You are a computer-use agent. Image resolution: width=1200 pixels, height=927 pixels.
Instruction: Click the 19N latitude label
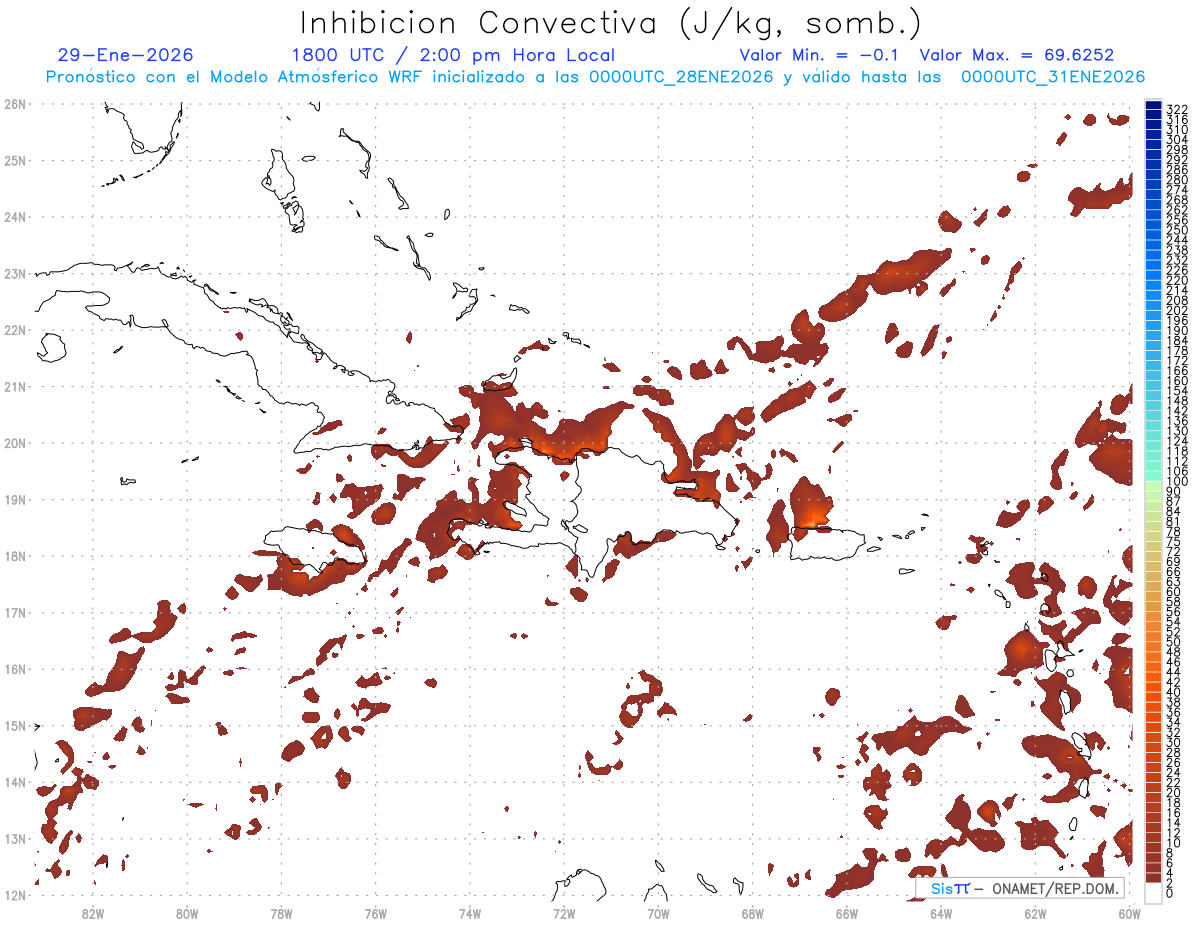tap(15, 499)
